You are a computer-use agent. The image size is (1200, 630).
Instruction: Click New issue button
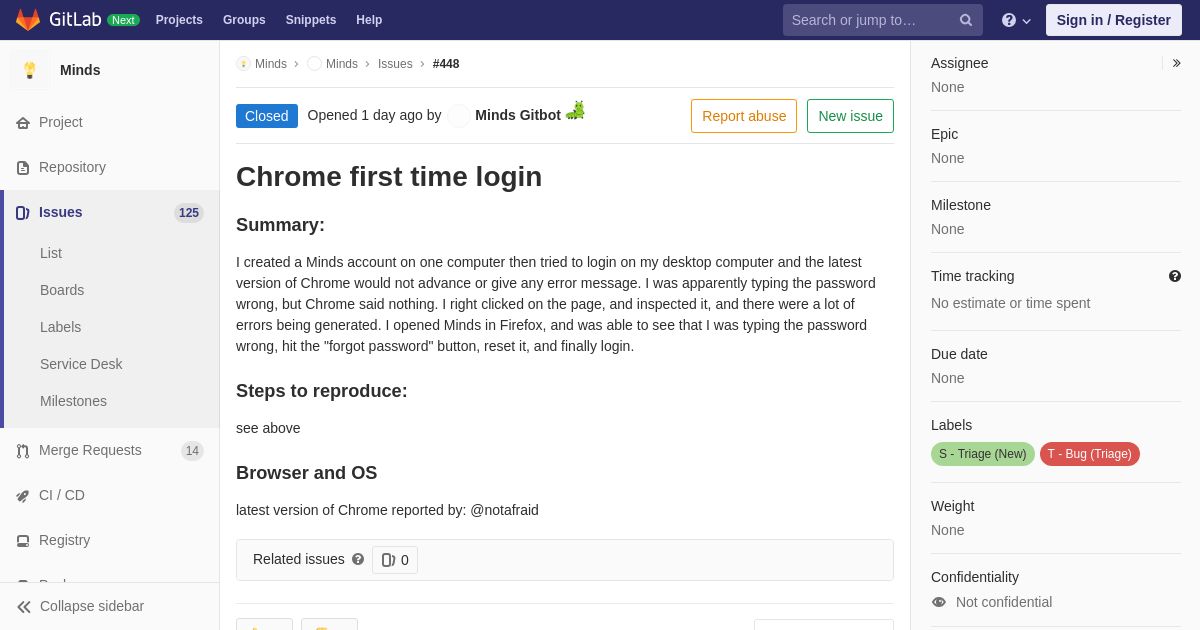[x=850, y=116]
